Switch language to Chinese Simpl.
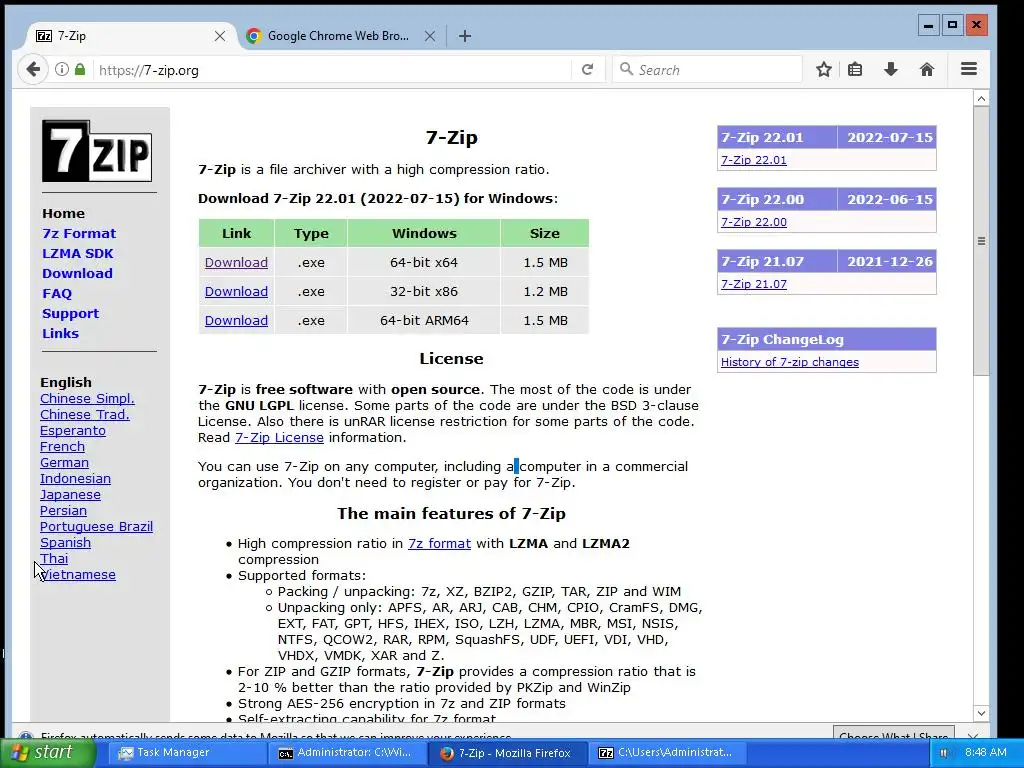Viewport: 1024px width, 768px height. [87, 398]
